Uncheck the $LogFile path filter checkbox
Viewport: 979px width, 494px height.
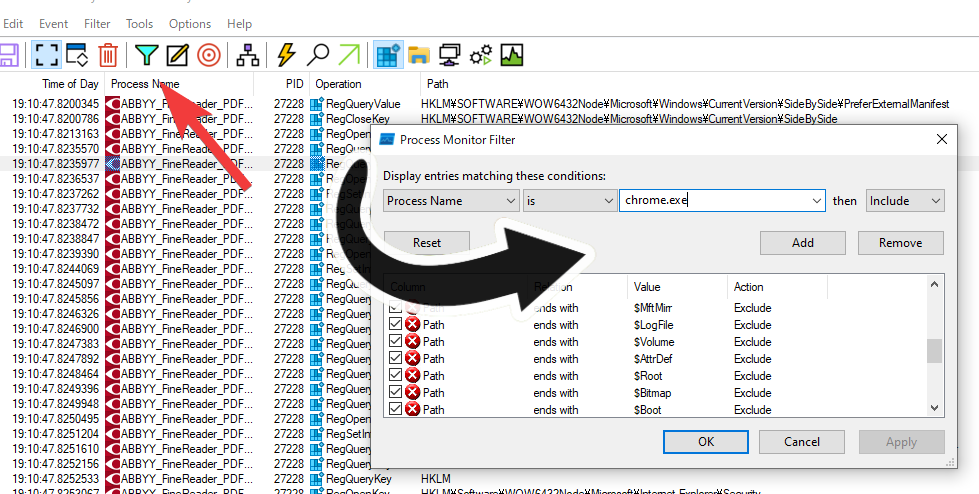click(395, 325)
